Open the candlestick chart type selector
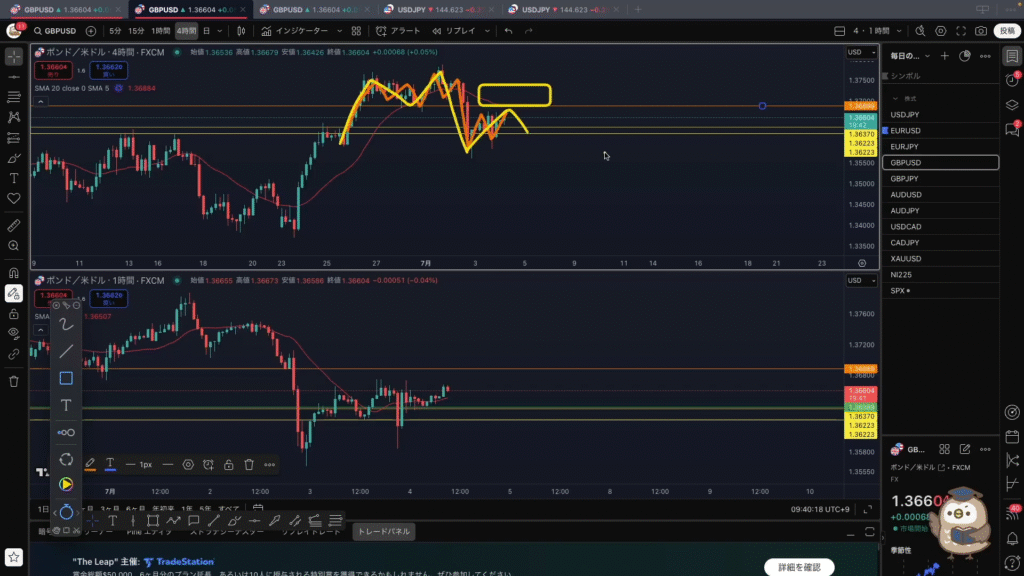The image size is (1024, 576). click(x=241, y=31)
